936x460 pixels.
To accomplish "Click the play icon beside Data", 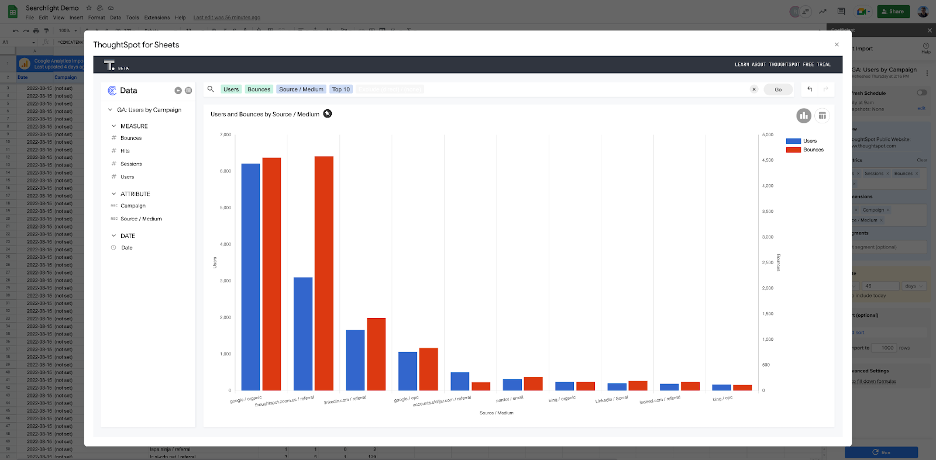I will 178,91.
